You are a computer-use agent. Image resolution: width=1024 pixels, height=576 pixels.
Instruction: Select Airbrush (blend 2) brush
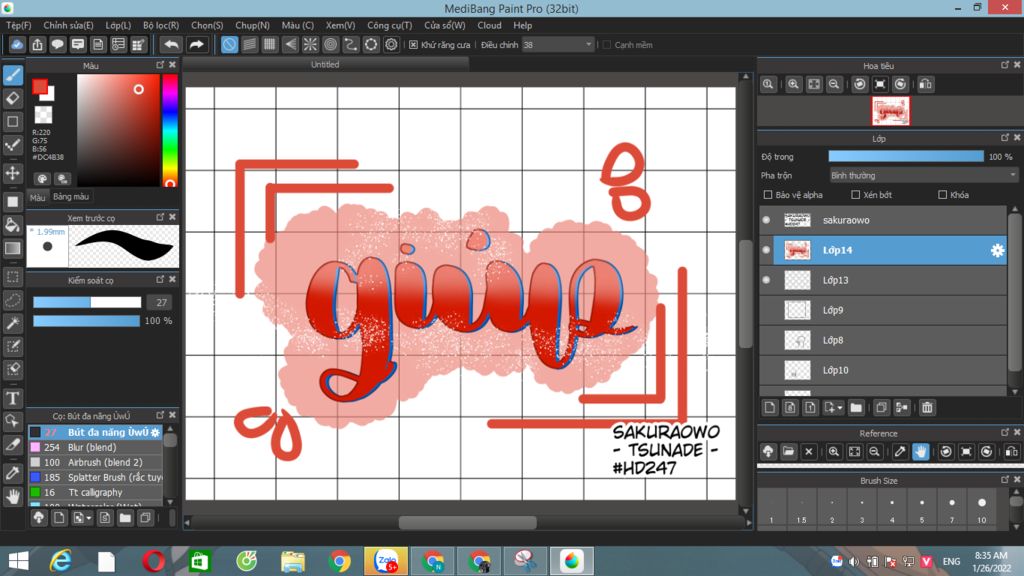coord(95,462)
